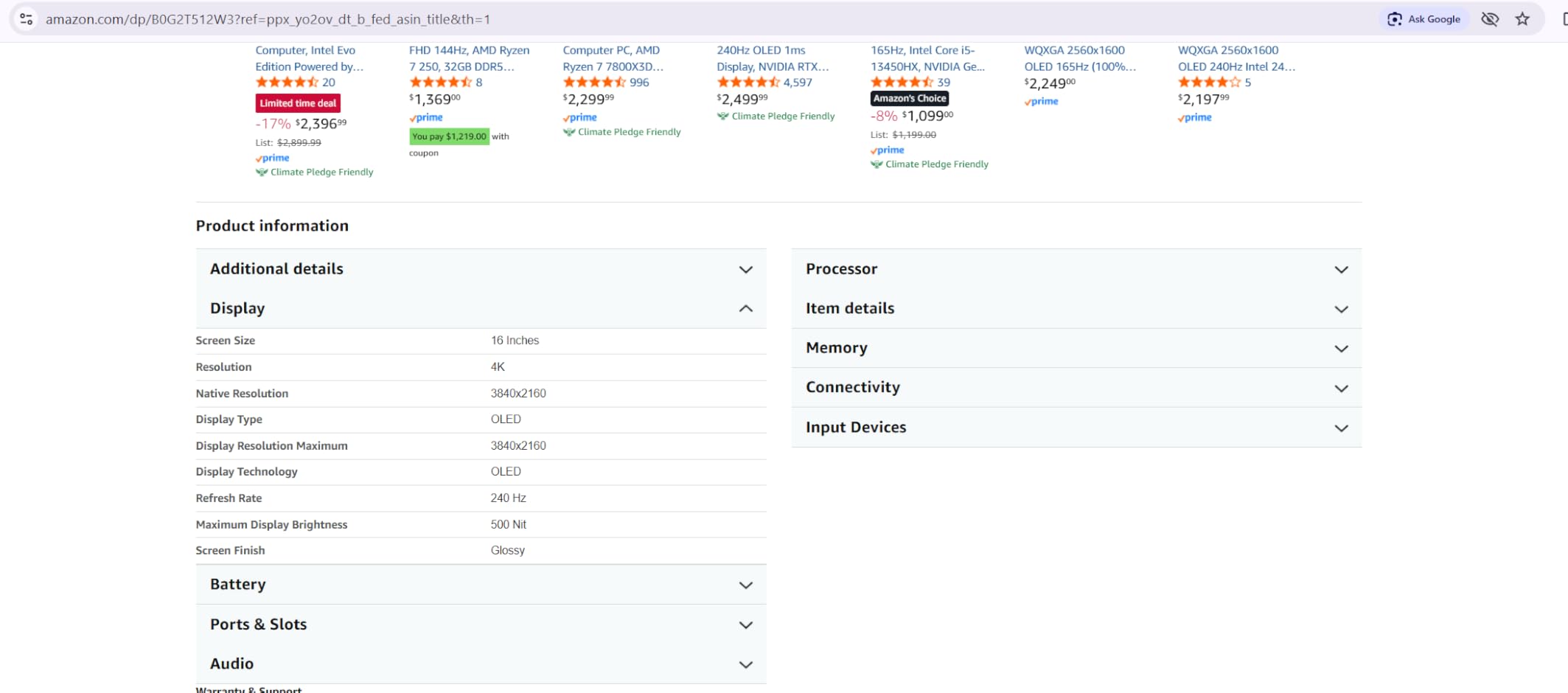This screenshot has width=1568, height=693.
Task: Click the tracking protection eye icon
Action: click(1490, 19)
